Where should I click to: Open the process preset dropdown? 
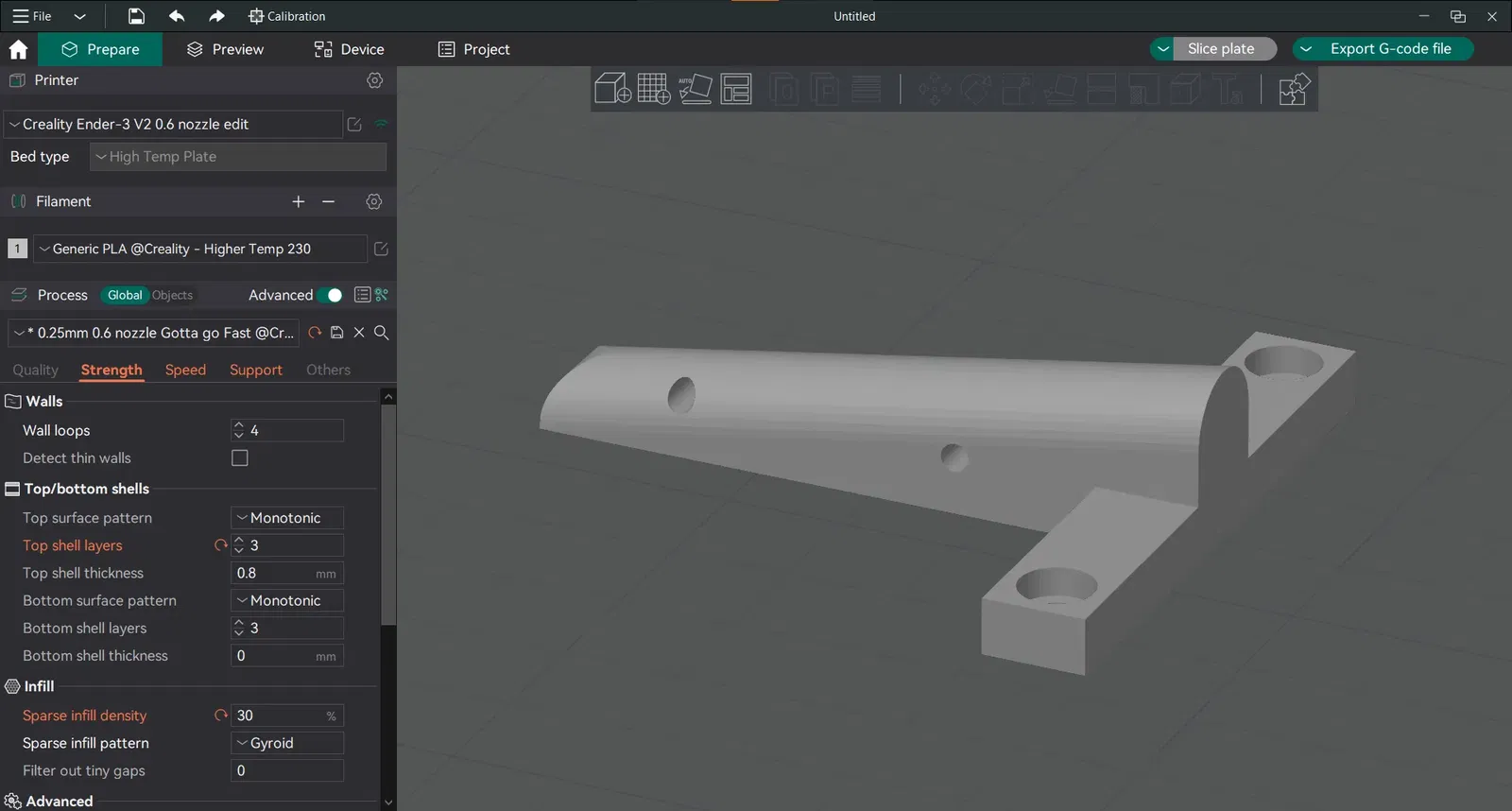(154, 333)
